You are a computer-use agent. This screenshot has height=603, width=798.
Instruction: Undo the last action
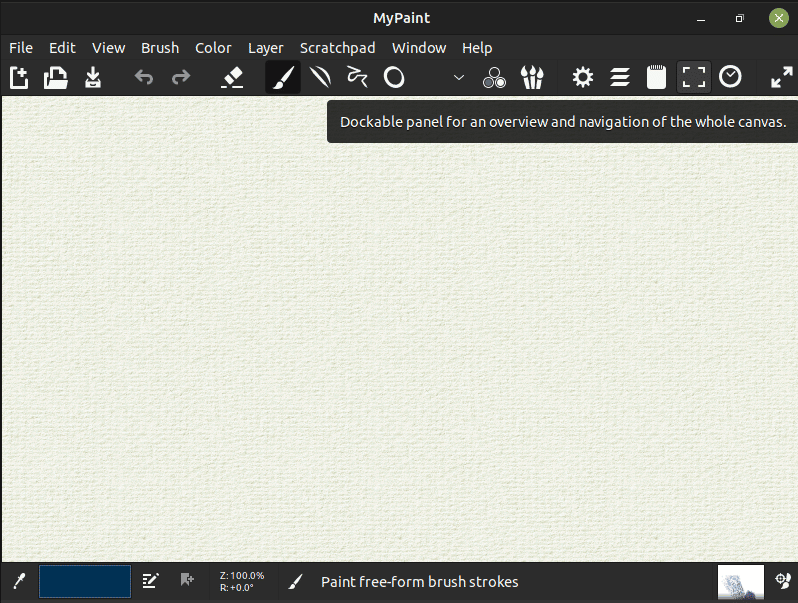(x=144, y=77)
